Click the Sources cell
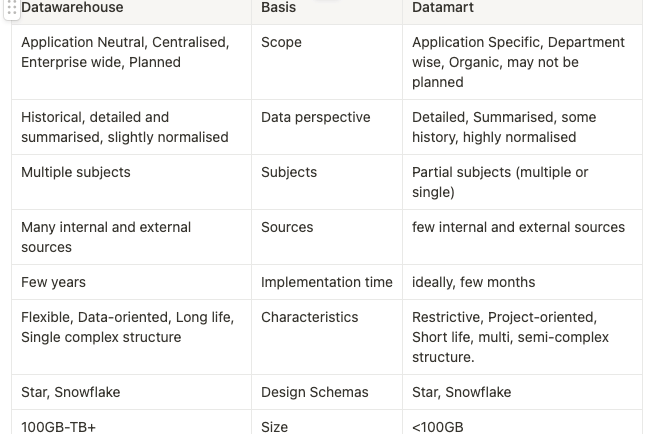Image resolution: width=653 pixels, height=434 pixels. [x=327, y=237]
